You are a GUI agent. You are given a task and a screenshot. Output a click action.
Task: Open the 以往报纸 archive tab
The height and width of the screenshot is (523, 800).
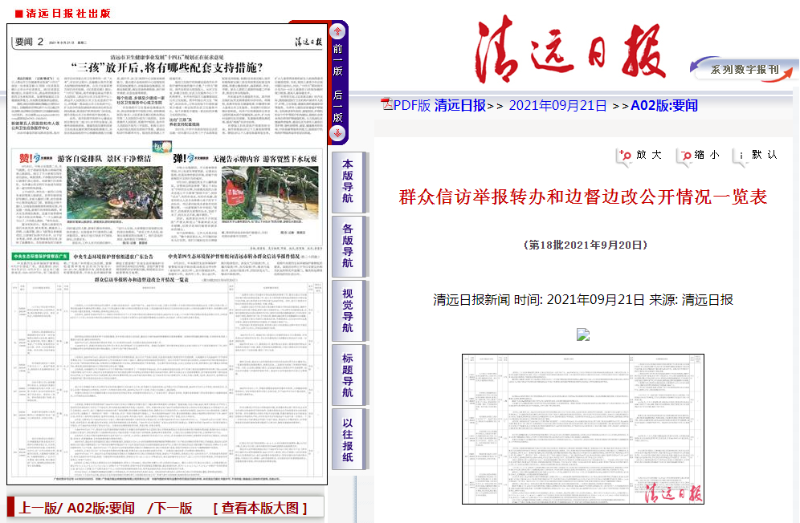[x=348, y=439]
